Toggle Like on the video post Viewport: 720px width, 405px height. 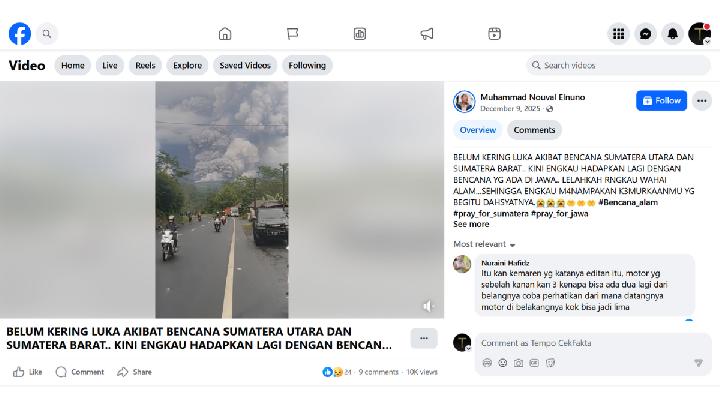(x=28, y=372)
